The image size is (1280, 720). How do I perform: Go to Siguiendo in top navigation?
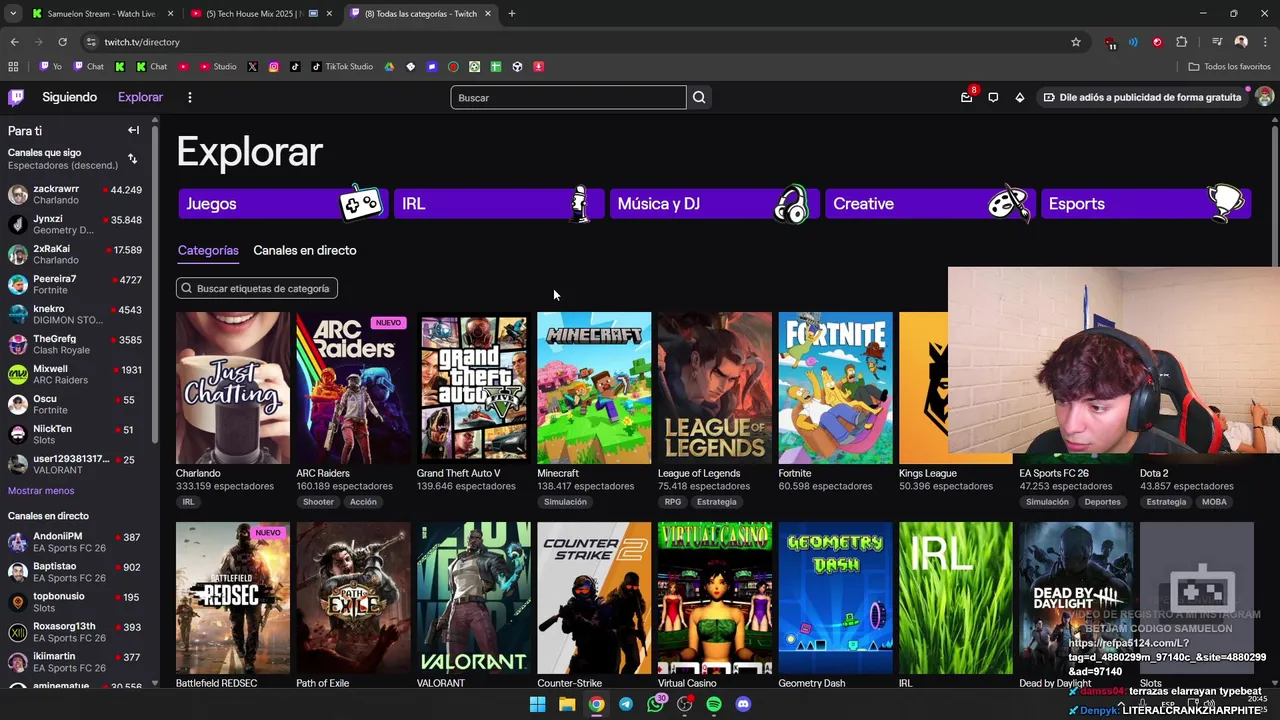[x=70, y=97]
